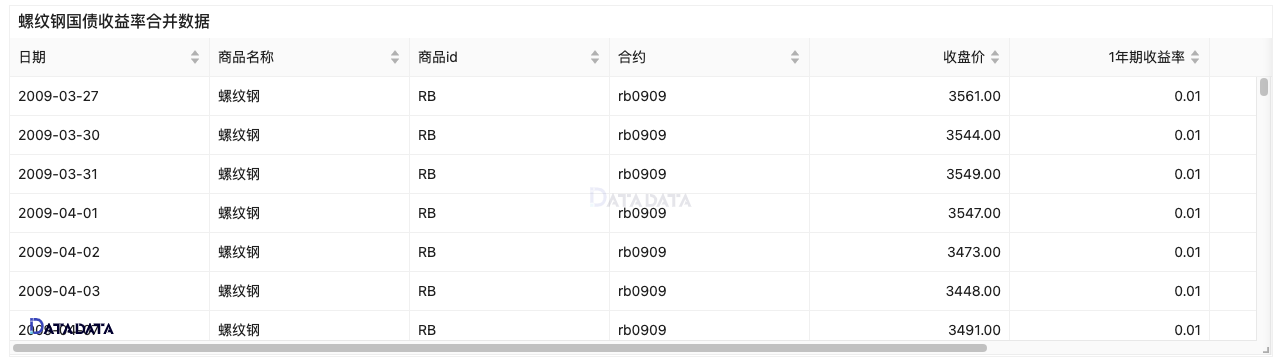Sort table by 日期 column icon

click(x=195, y=58)
